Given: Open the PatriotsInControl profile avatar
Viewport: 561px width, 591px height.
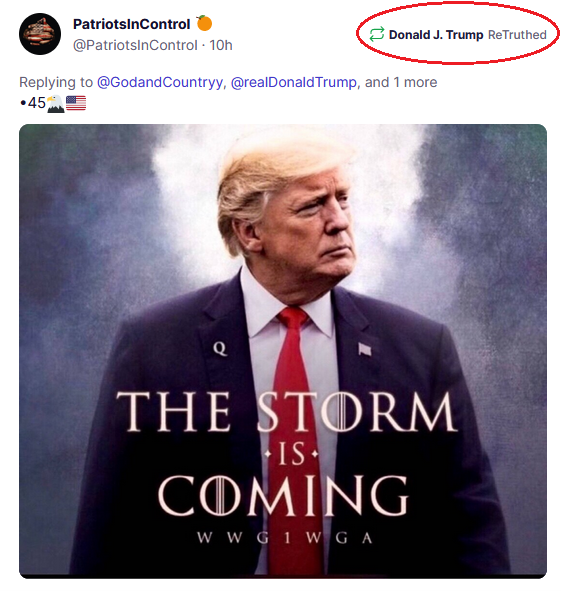Looking at the screenshot, I should pos(40,34).
